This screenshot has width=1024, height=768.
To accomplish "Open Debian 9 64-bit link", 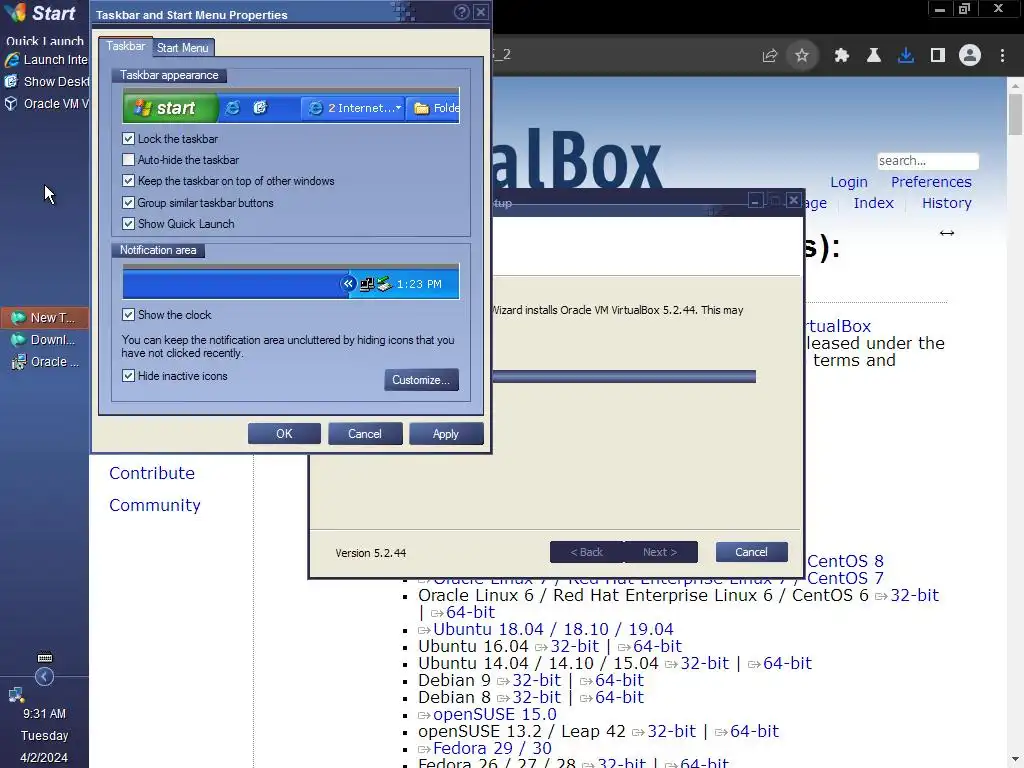I will 619,680.
